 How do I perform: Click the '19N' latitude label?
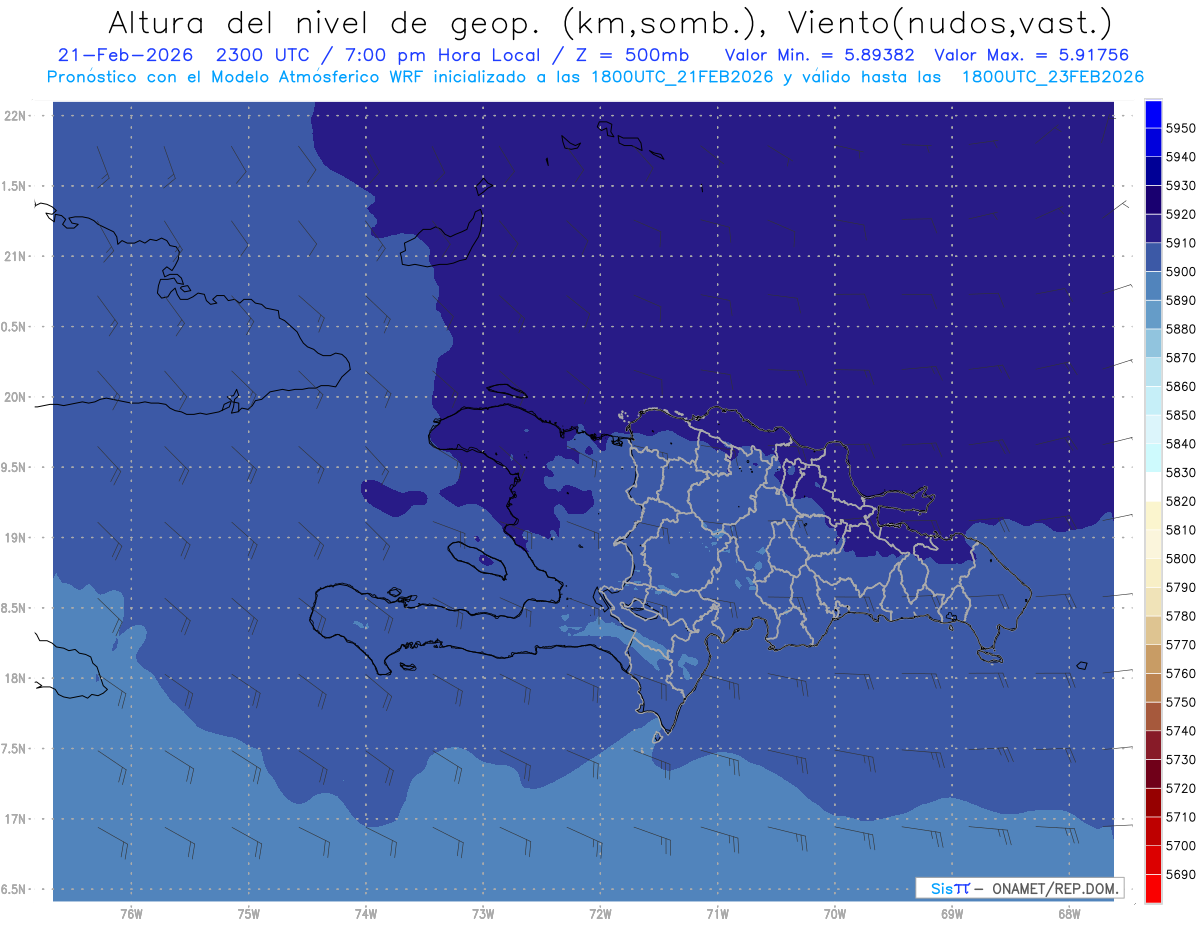[15, 538]
